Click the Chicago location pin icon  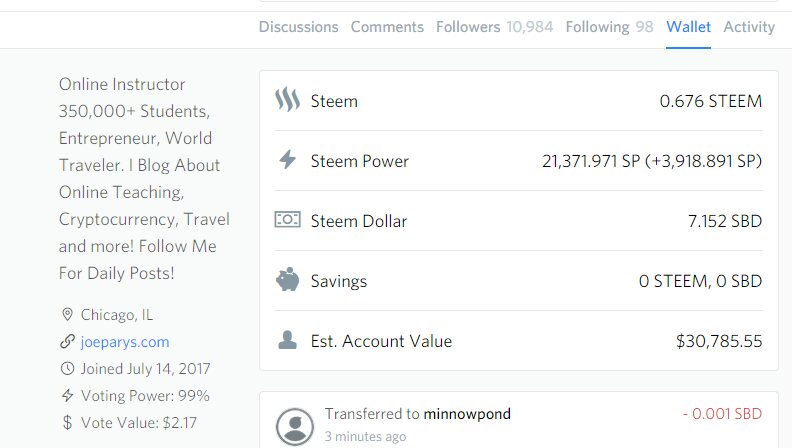point(68,315)
